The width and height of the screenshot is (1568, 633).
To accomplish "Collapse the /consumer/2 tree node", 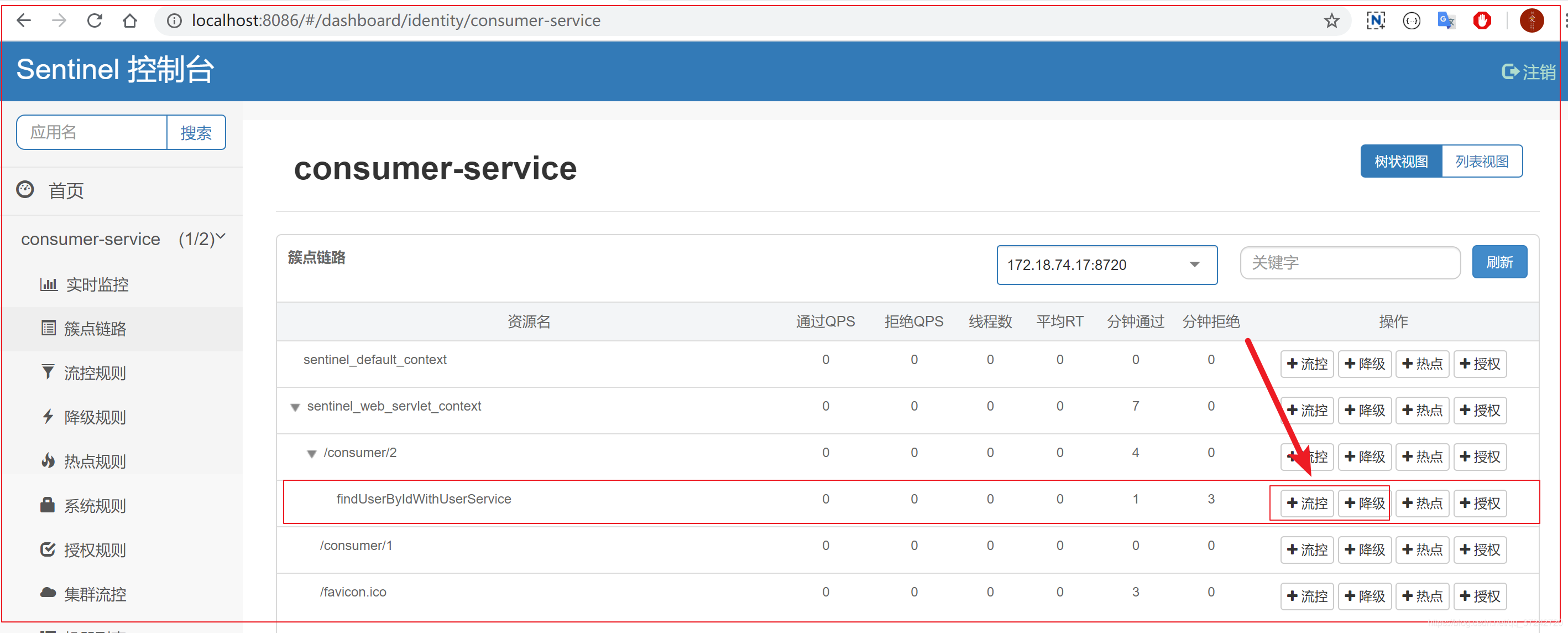I will coord(312,454).
